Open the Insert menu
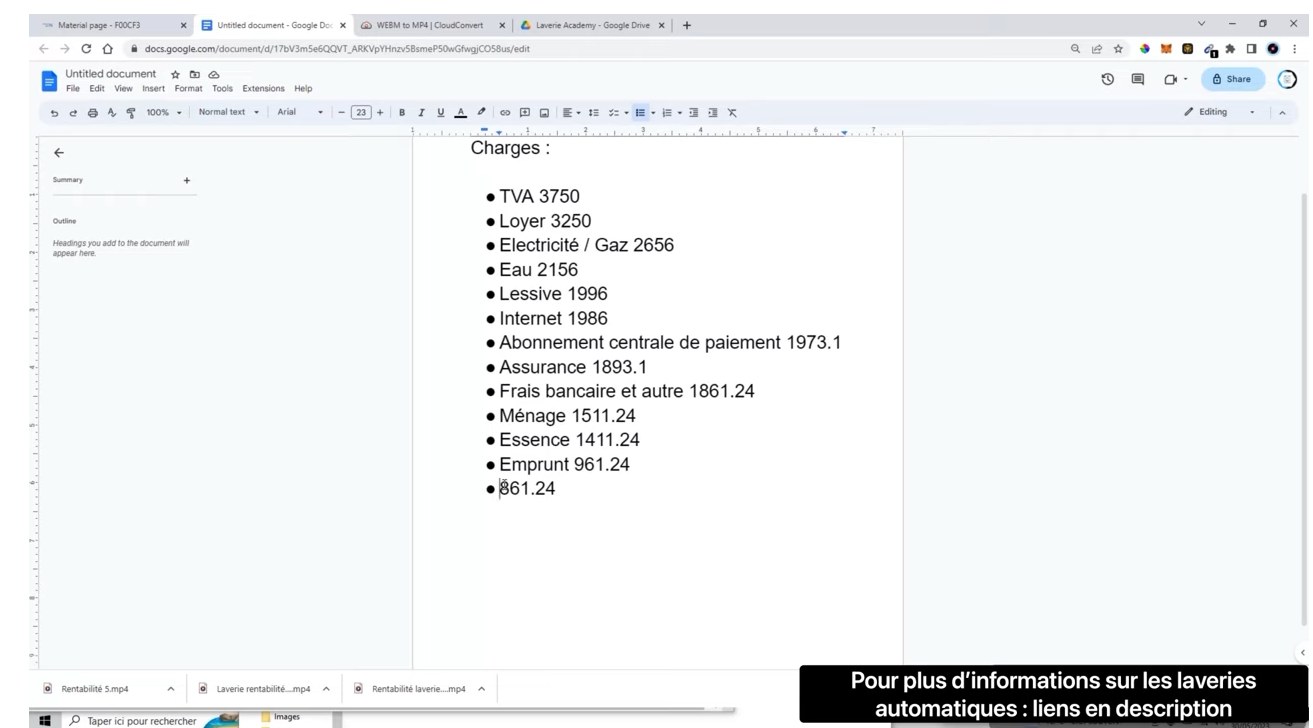The image size is (1313, 728). pyautogui.click(x=153, y=89)
